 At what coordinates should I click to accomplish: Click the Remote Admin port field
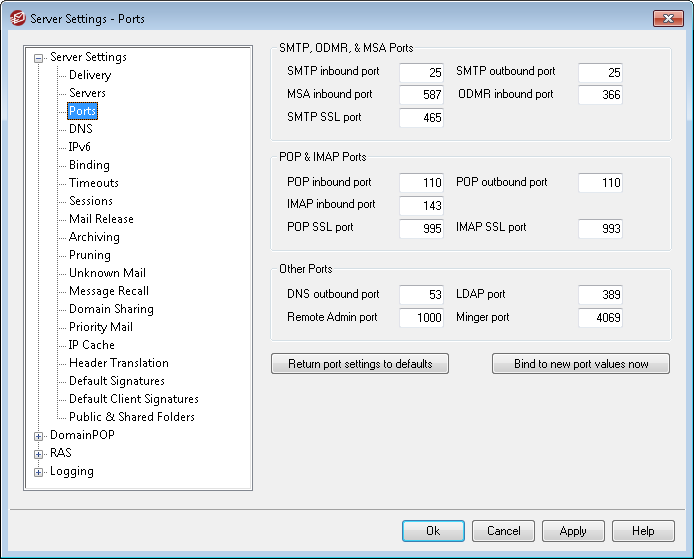click(x=421, y=318)
